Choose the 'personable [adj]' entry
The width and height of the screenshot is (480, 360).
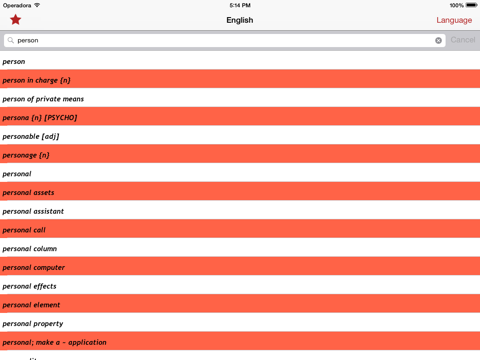pyautogui.click(x=240, y=135)
